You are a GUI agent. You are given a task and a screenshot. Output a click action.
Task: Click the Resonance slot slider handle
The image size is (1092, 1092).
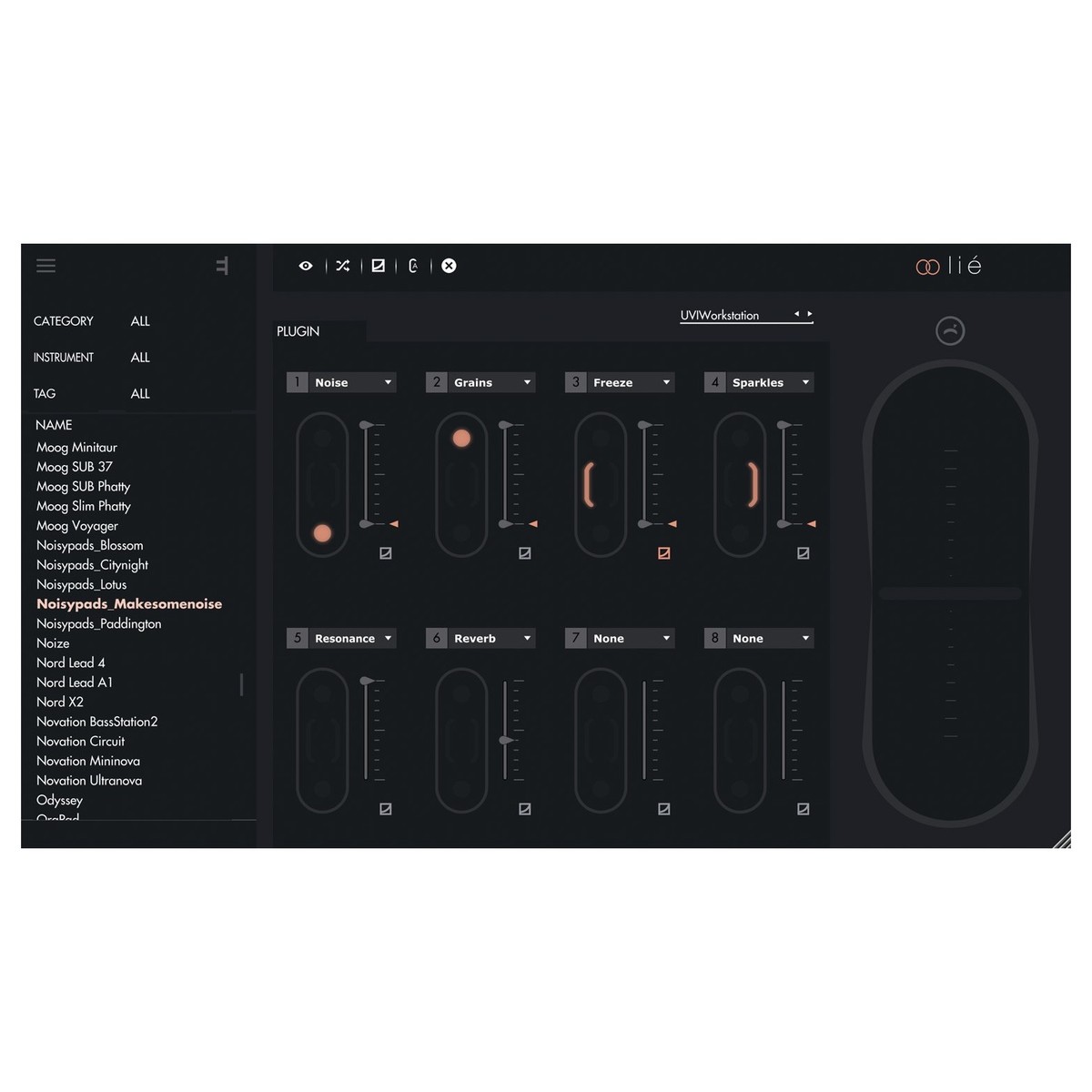(x=366, y=681)
